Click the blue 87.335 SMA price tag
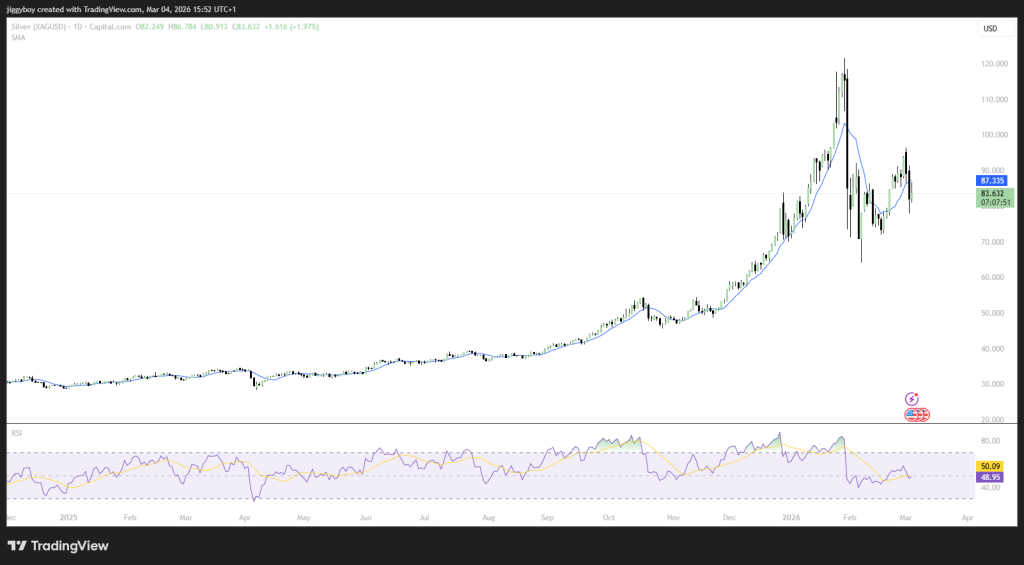 pyautogui.click(x=994, y=181)
